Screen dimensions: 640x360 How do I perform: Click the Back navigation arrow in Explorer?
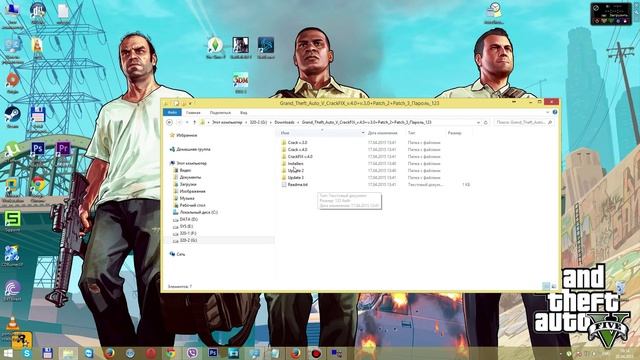pyautogui.click(x=169, y=122)
